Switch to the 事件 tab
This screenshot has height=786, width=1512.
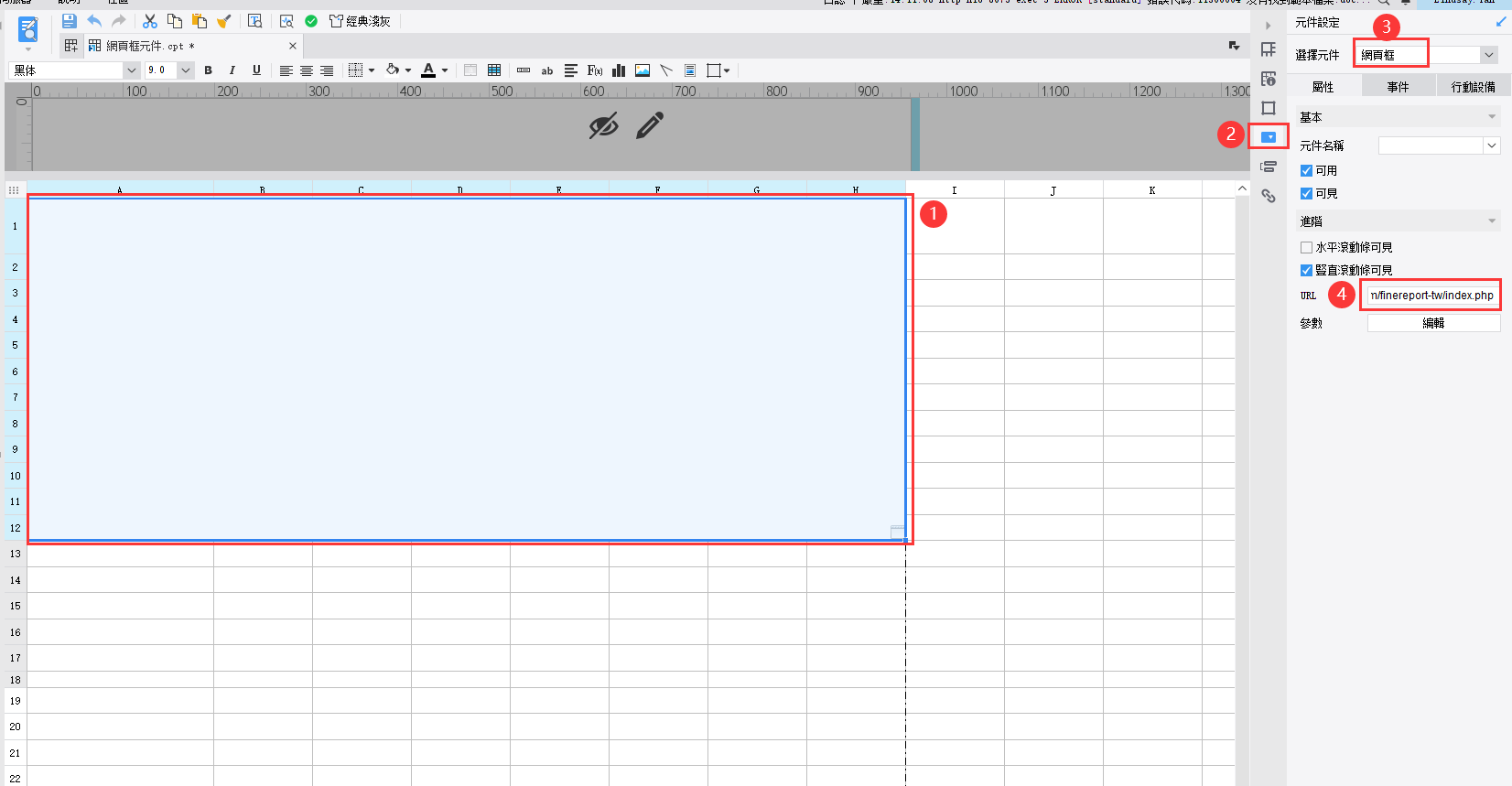tap(1398, 87)
